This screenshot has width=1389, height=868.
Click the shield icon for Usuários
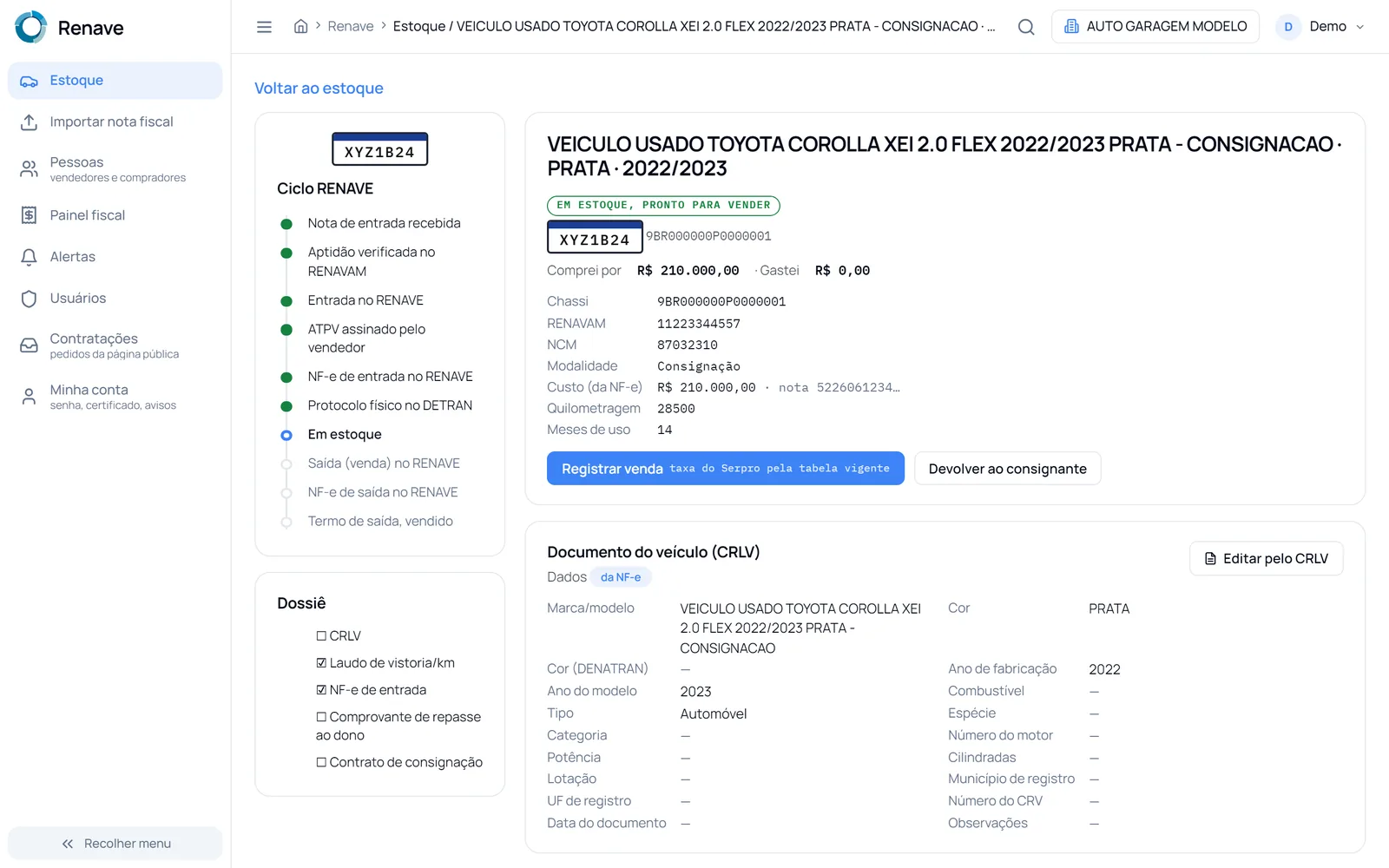click(x=29, y=299)
